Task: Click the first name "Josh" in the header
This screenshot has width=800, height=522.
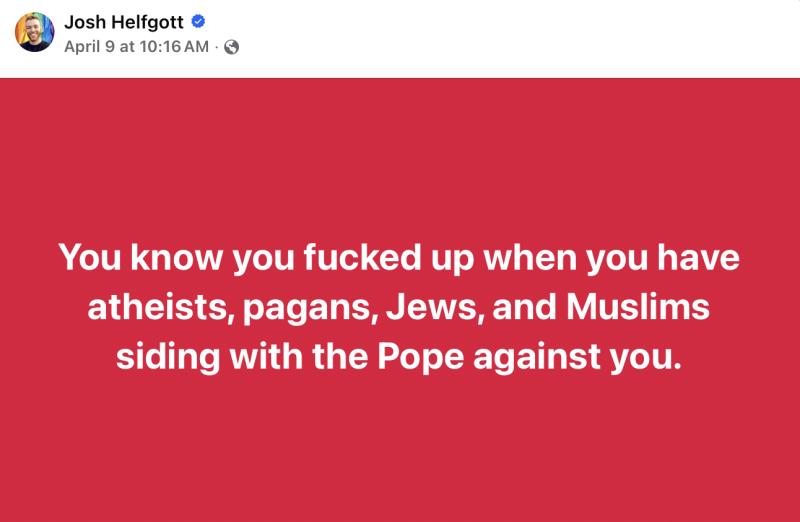Action: tap(85, 21)
